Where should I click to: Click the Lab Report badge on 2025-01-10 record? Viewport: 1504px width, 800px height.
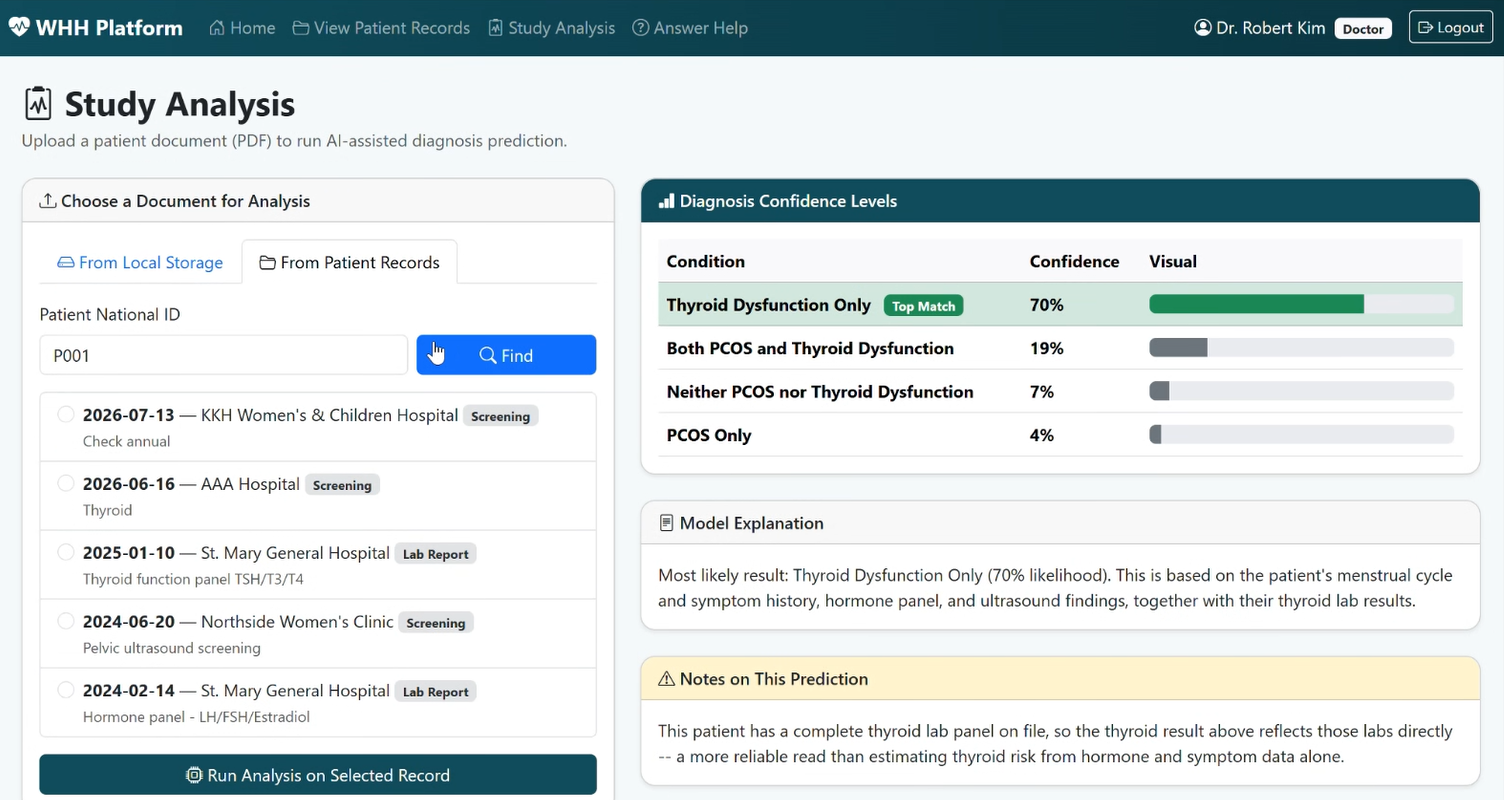[x=435, y=554]
